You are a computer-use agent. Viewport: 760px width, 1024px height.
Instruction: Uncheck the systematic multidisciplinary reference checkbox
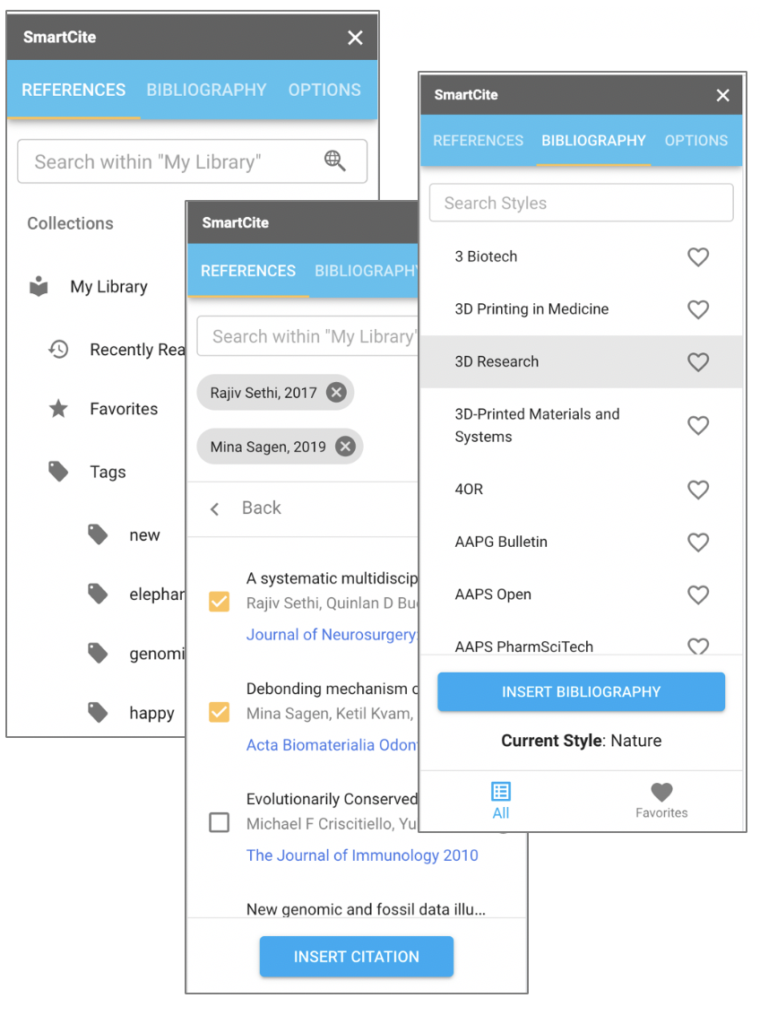coord(219,601)
